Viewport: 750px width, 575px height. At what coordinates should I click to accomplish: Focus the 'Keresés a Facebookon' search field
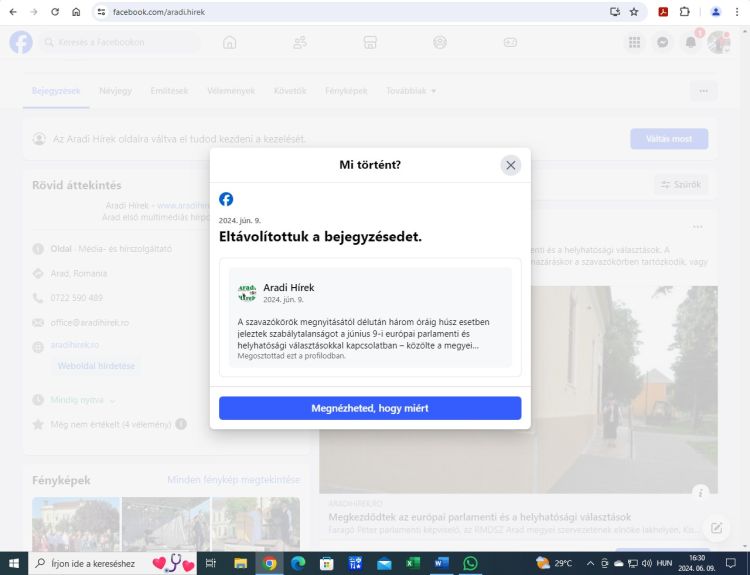click(120, 42)
